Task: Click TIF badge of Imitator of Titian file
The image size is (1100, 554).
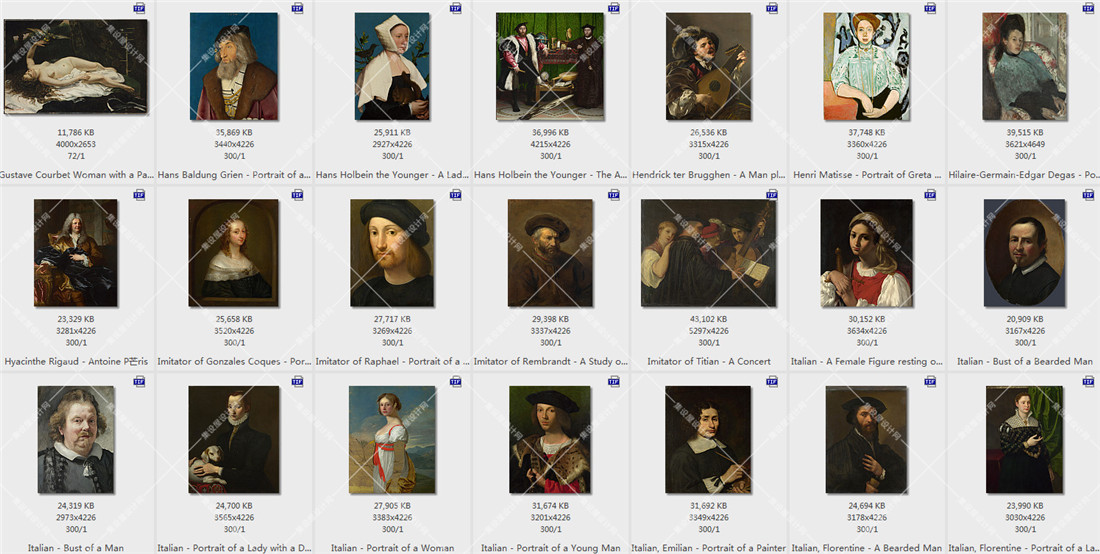Action: pos(772,195)
